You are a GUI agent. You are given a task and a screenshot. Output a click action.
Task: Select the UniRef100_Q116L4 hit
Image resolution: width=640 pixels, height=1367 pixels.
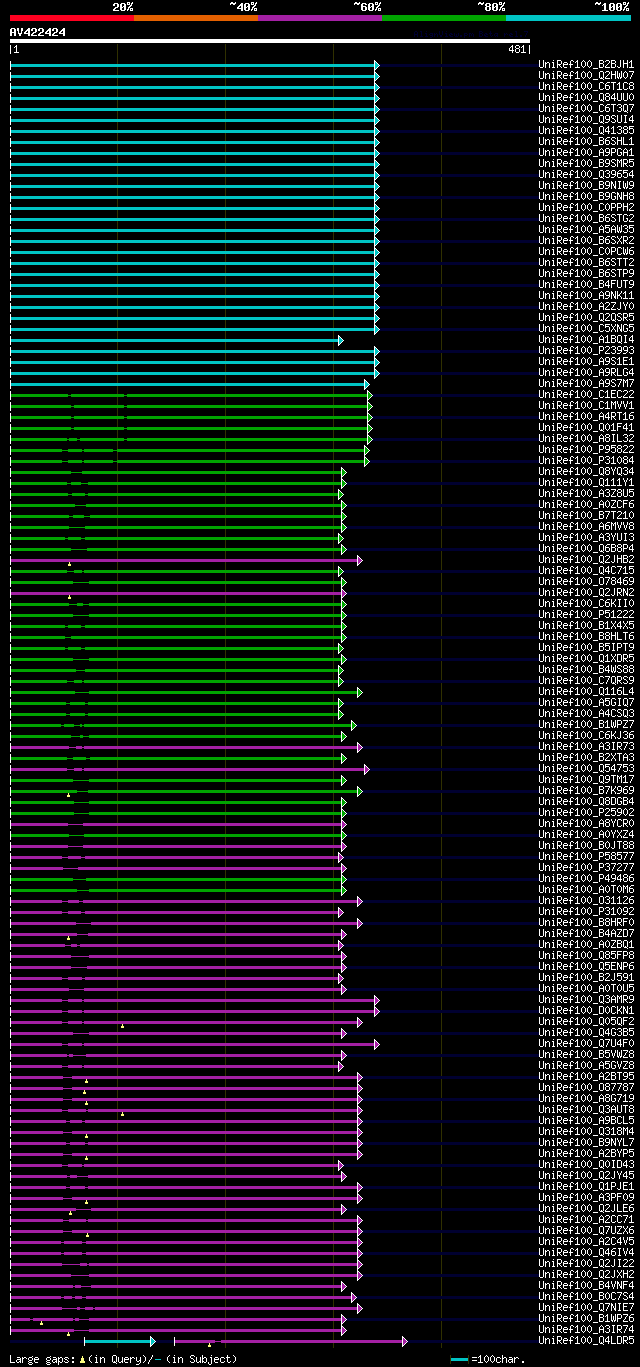[x=586, y=691]
